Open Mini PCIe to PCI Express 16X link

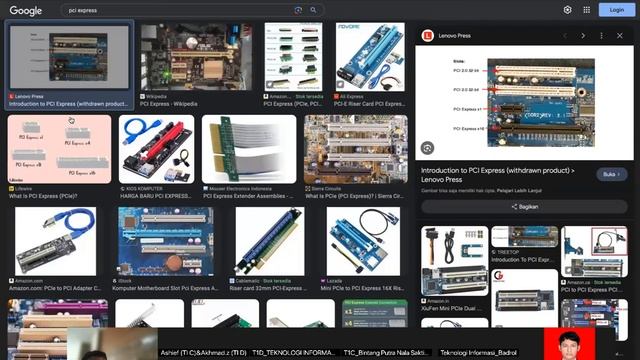362,289
